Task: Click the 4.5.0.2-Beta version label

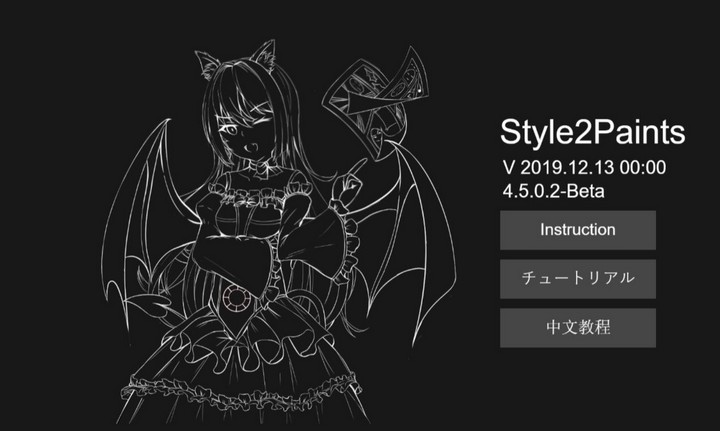Action: (x=553, y=191)
